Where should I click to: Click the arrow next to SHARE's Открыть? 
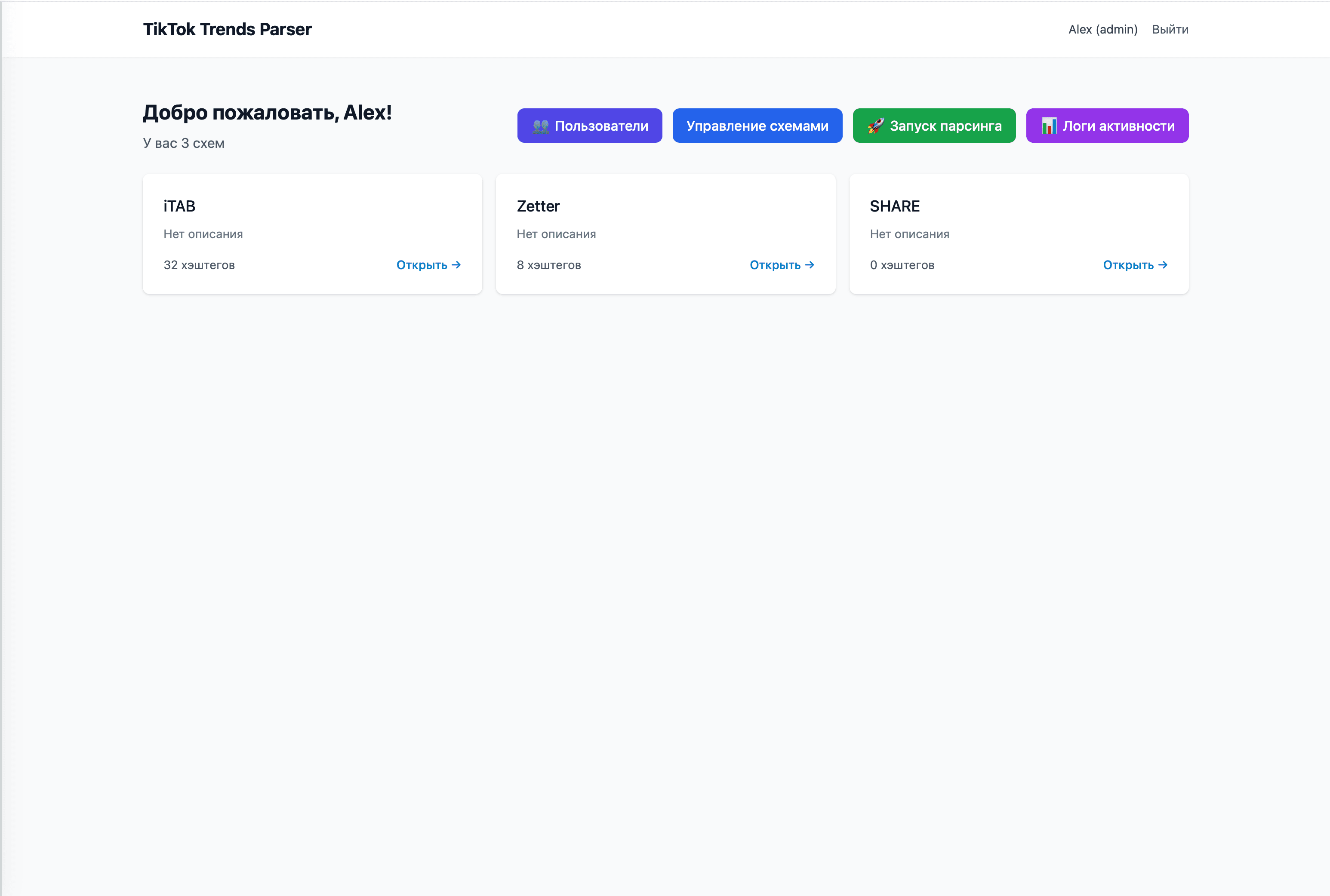[x=1163, y=265]
